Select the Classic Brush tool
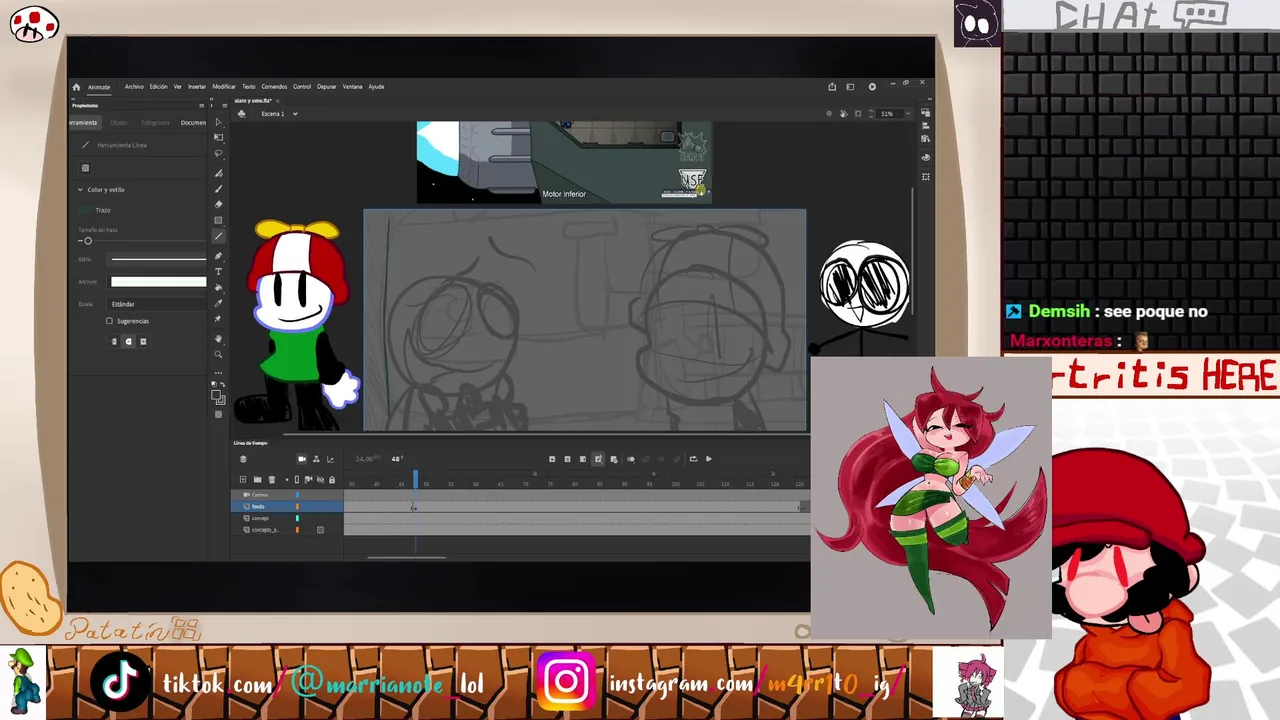Viewport: 1280px width, 720px height. tap(219, 188)
